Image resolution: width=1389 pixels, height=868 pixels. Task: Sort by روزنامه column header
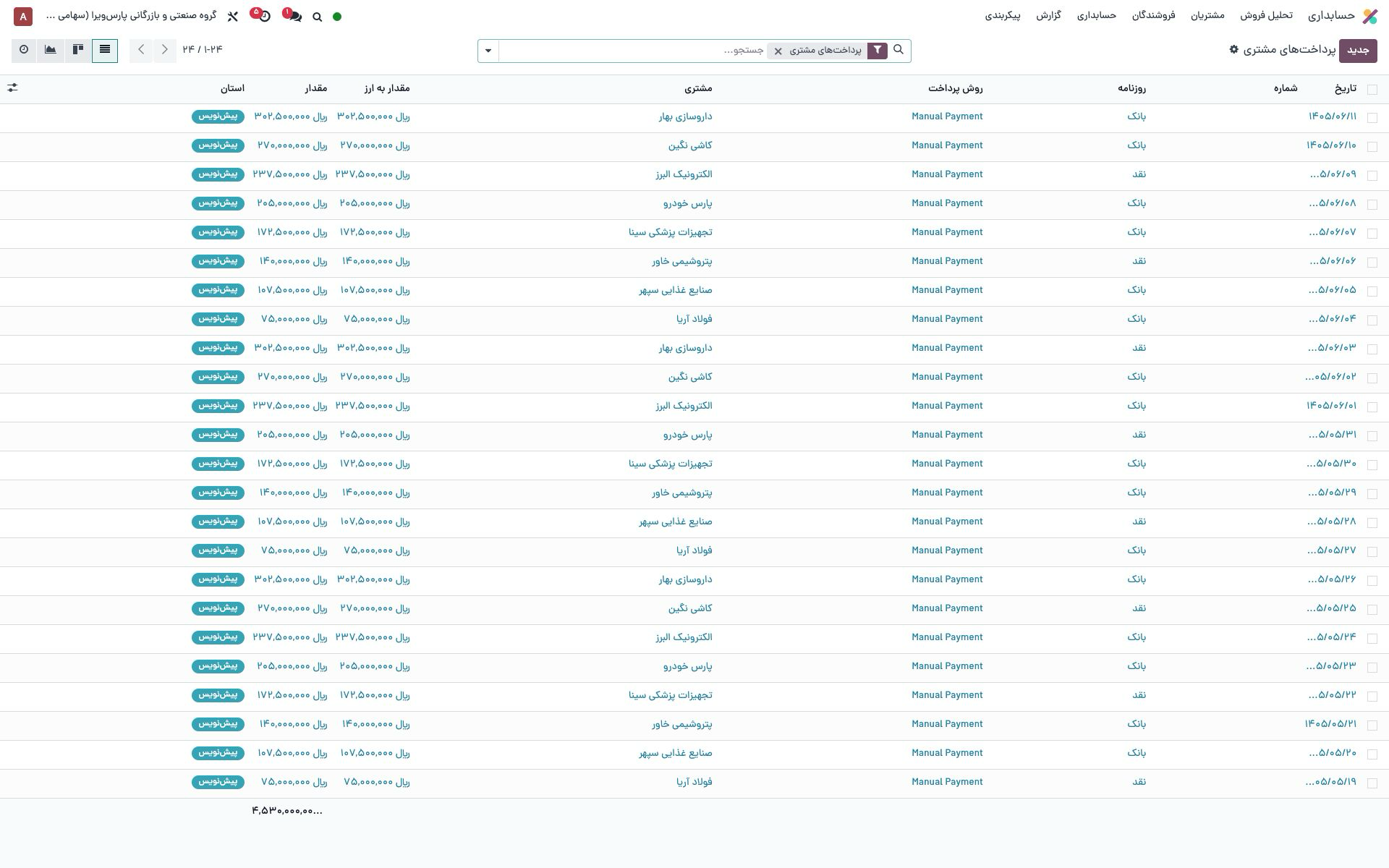[x=1131, y=88]
